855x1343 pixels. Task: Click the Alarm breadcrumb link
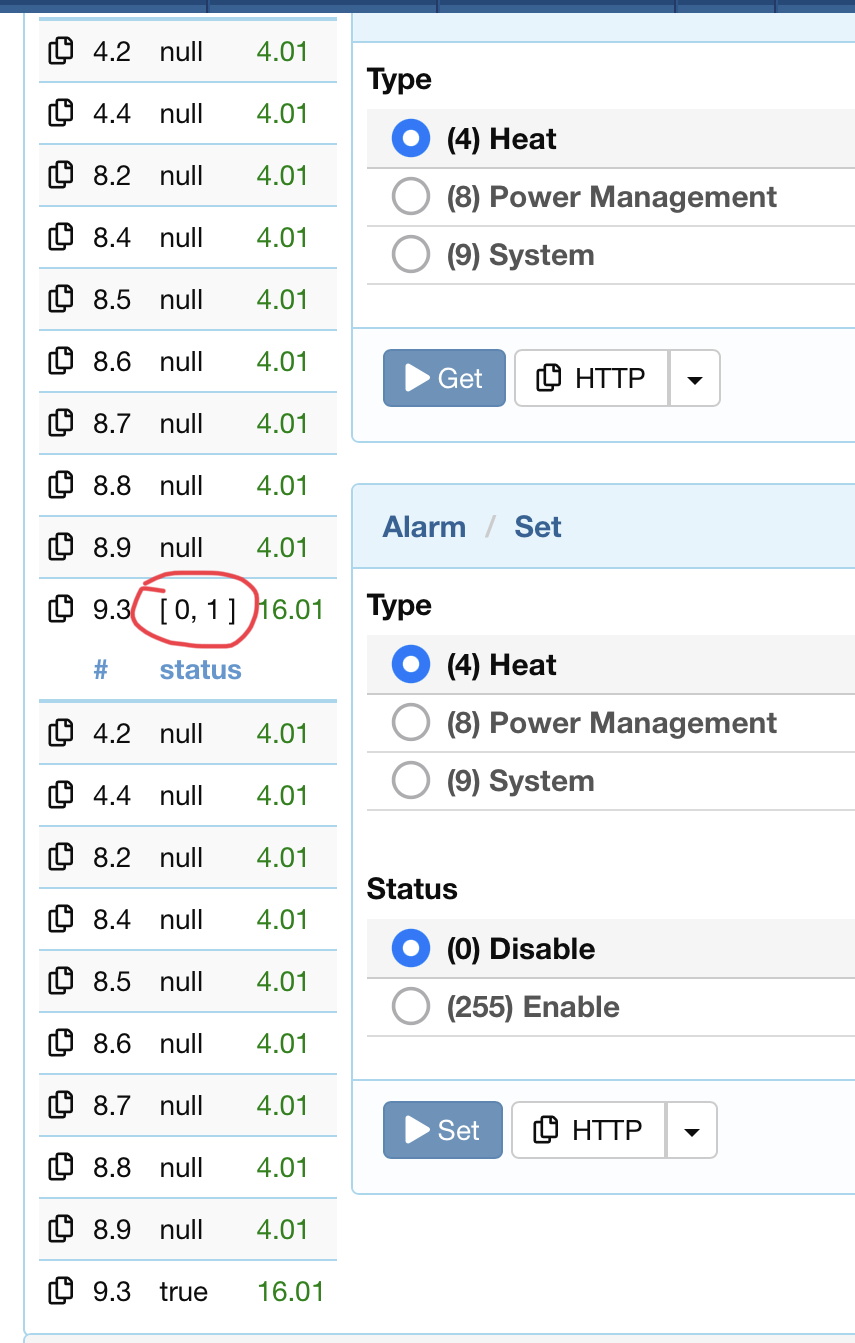(x=424, y=527)
